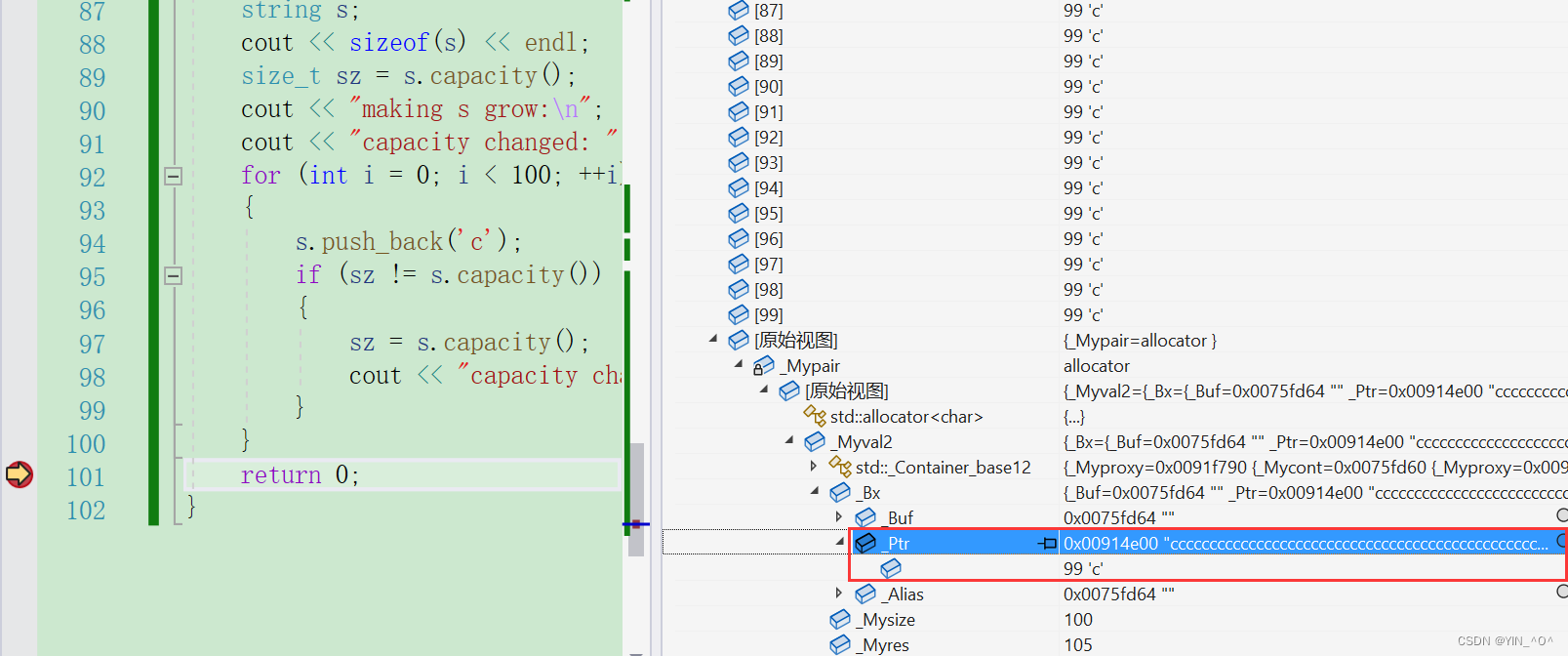Click the 99 'c' value of element [90]
This screenshot has height=656, width=1568.
tap(1083, 86)
